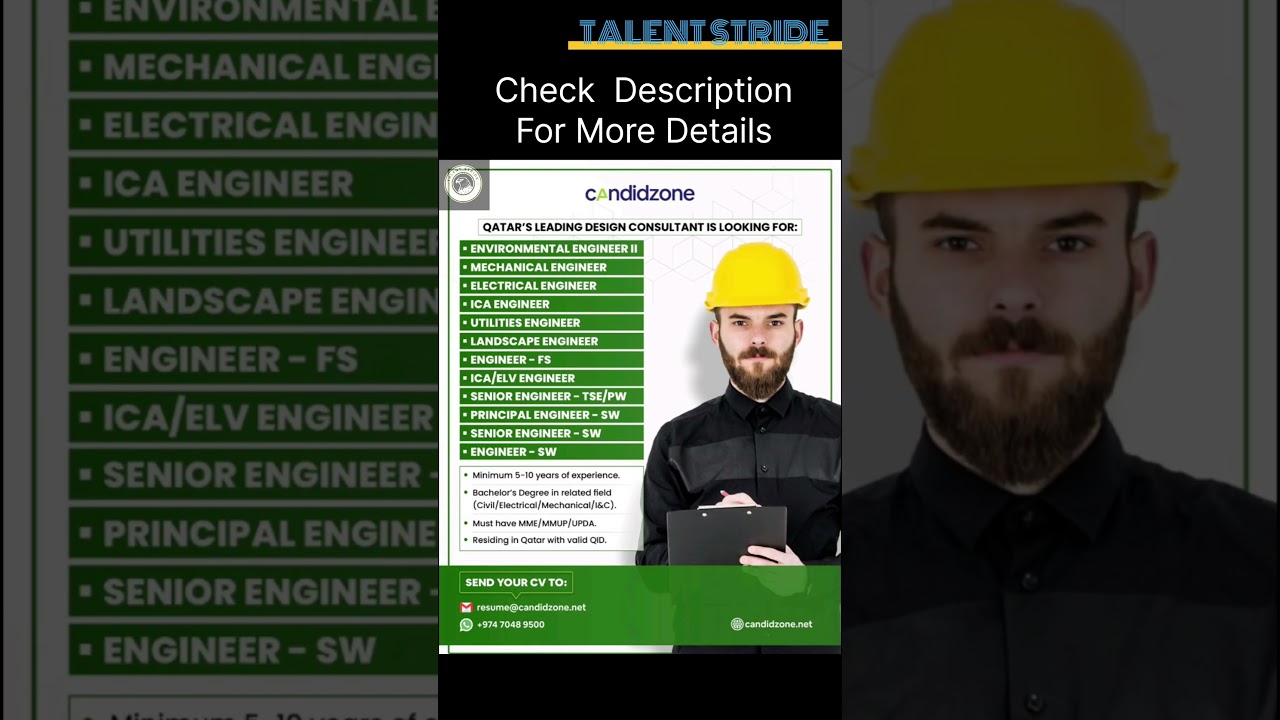Select the 'Check Description For More Details' caption
This screenshot has height=720, width=1280.
pyautogui.click(x=644, y=110)
